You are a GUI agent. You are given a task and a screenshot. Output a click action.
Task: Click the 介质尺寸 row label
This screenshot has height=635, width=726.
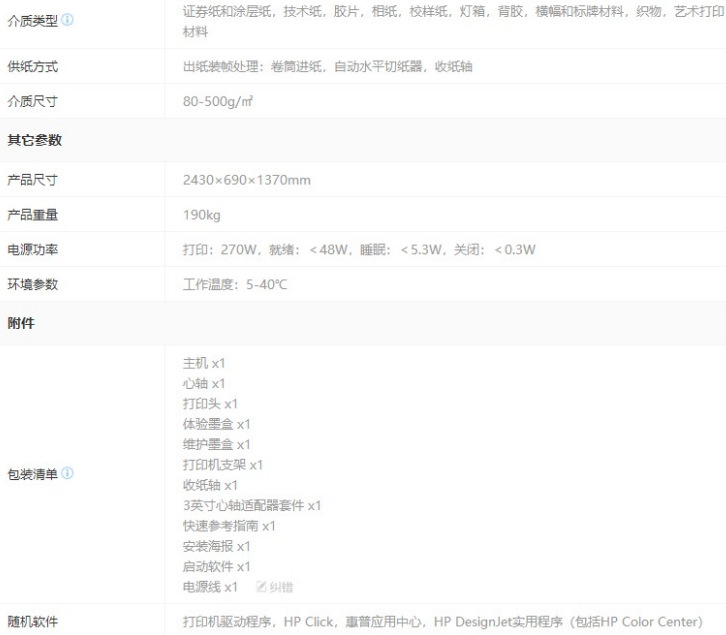click(x=32, y=101)
